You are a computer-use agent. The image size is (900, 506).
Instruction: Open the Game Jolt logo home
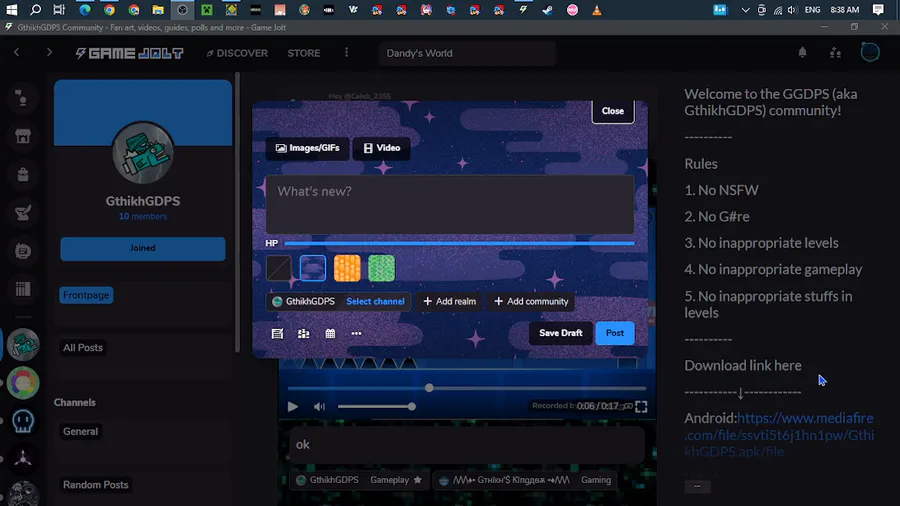coord(129,53)
